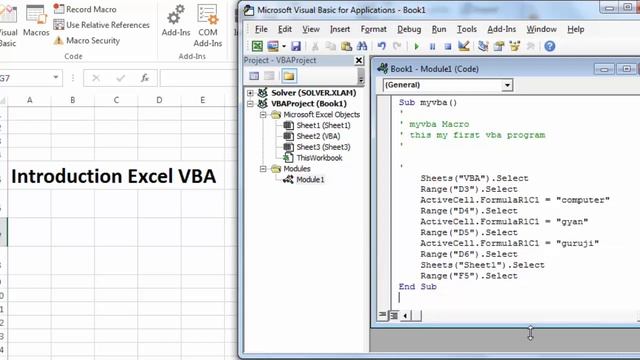This screenshot has height=360, width=640.
Task: Click the Copy icon in VBA toolbar
Action: [331, 46]
